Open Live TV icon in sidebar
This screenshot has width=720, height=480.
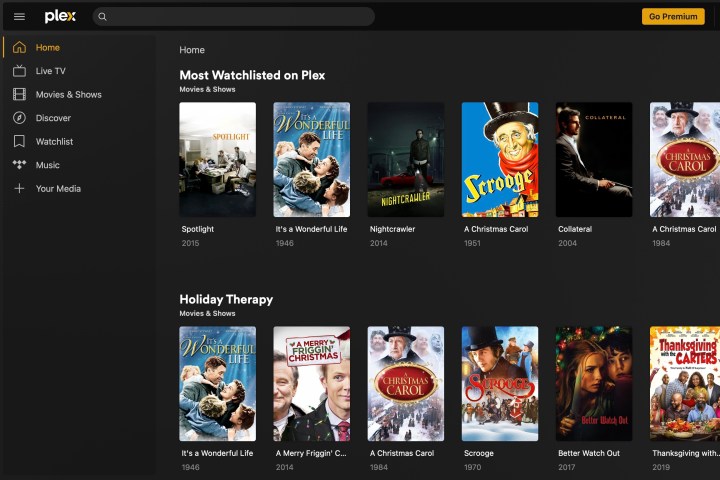(x=19, y=71)
